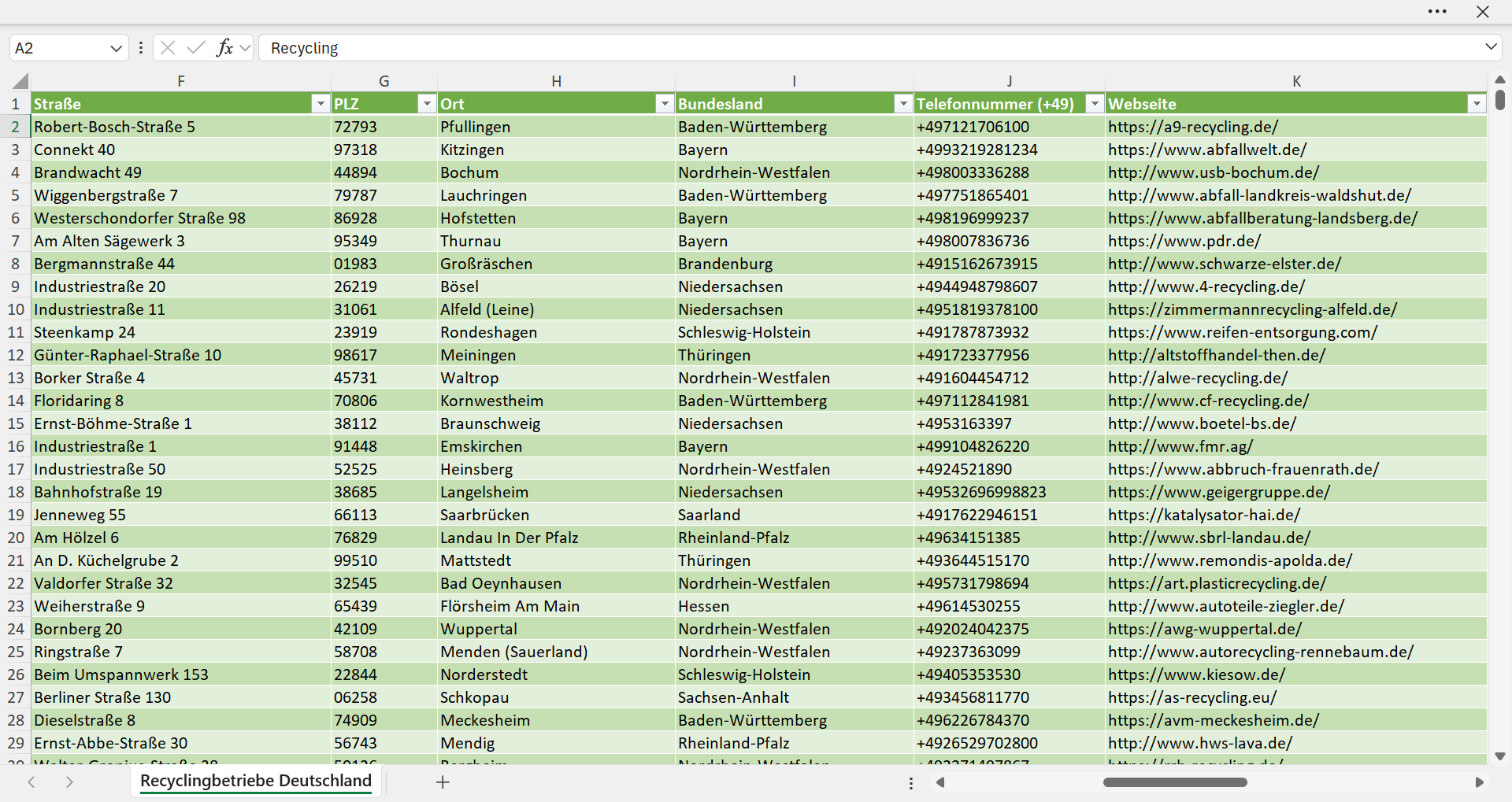1512x802 pixels.
Task: Select the Saarland cell
Action: coord(795,515)
